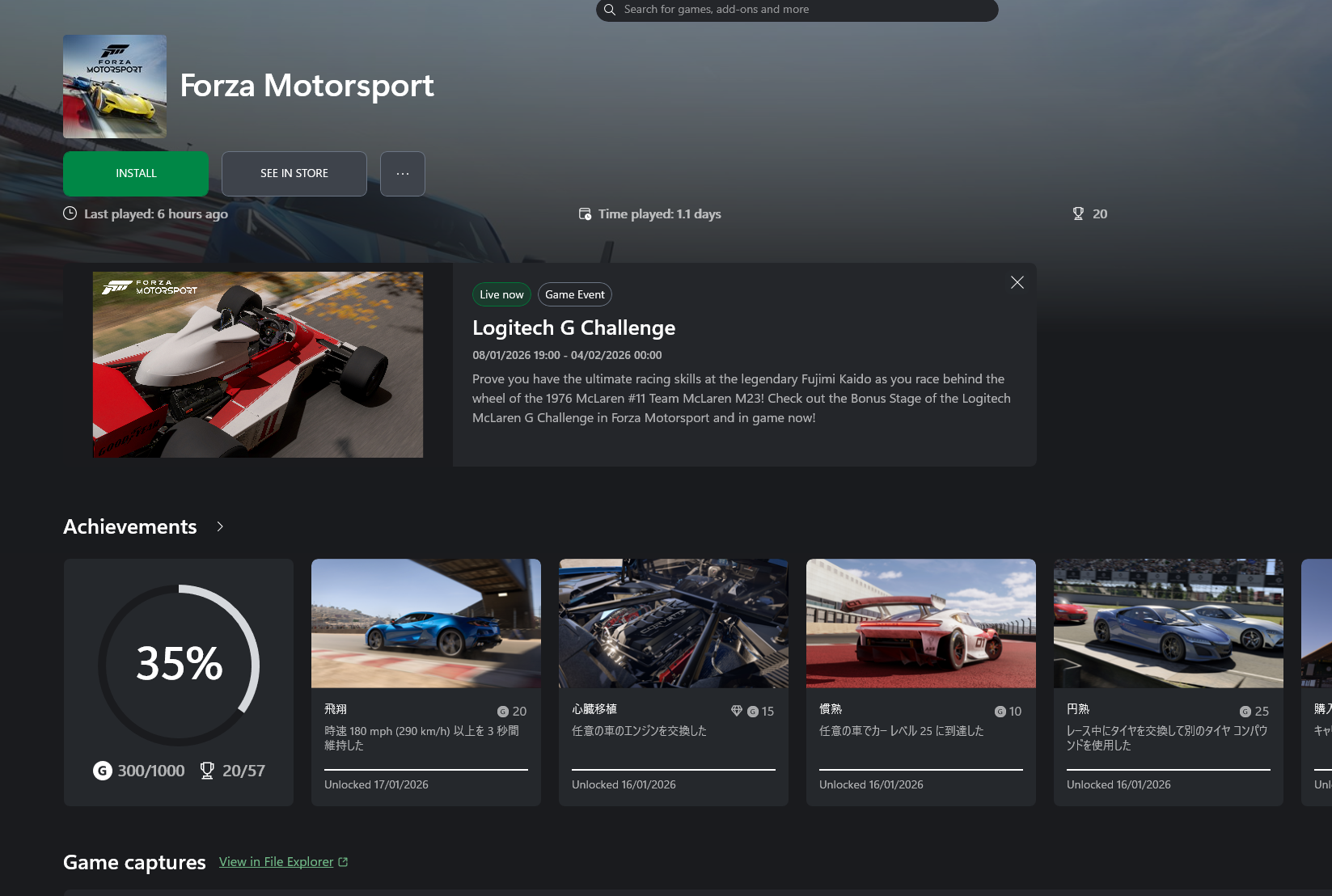1332x896 pixels.
Task: Select the 円熟 achievement title
Action: point(1078,709)
